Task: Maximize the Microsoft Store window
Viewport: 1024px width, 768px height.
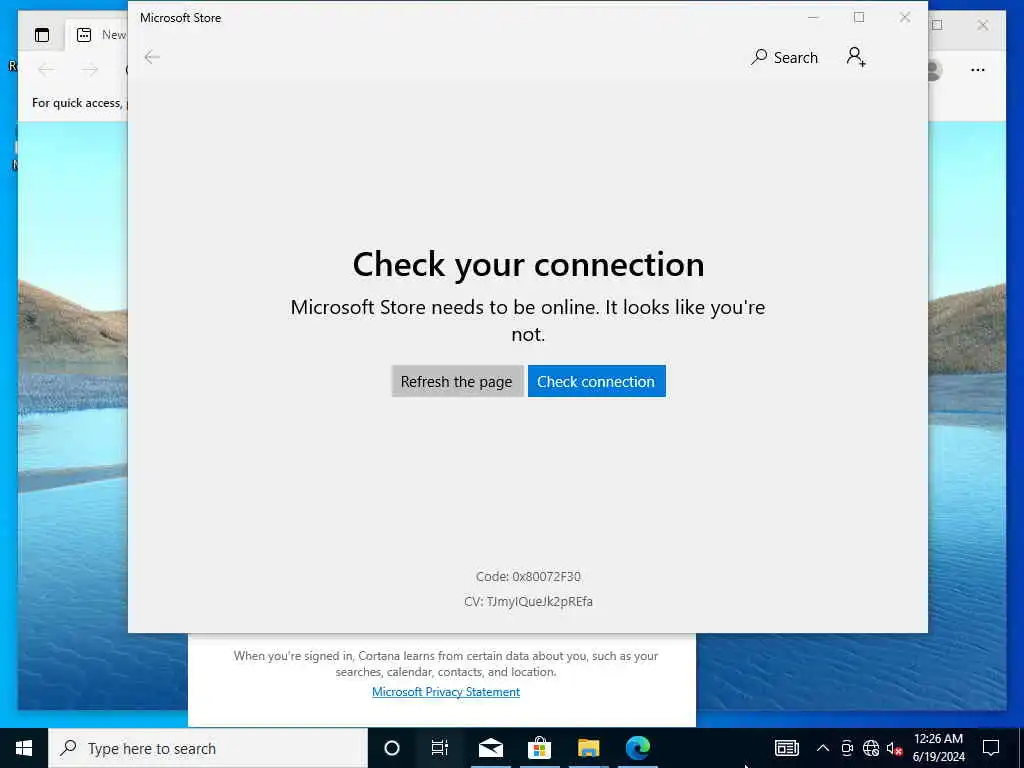Action: [x=859, y=18]
